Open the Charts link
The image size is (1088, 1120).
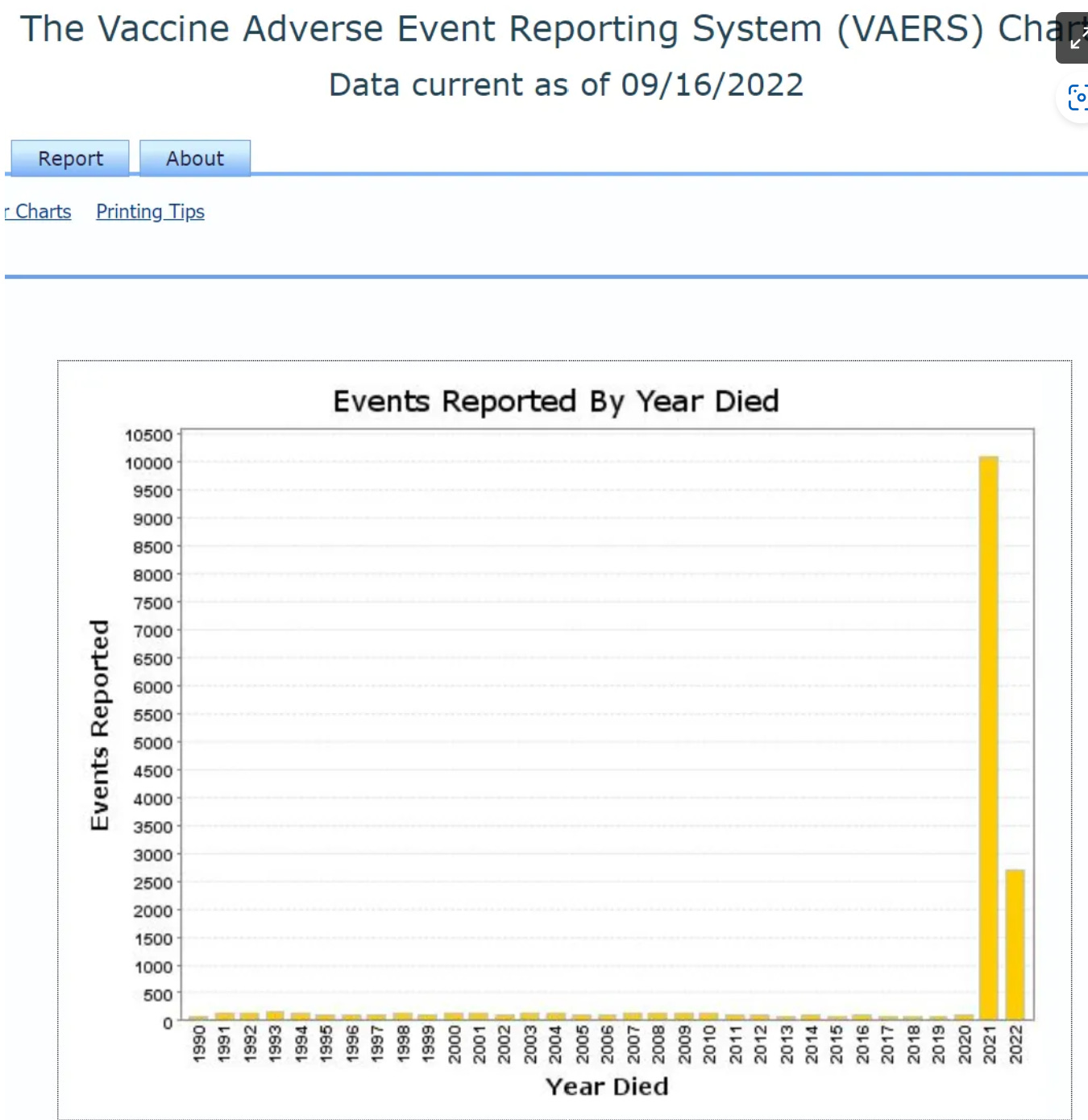tap(38, 211)
